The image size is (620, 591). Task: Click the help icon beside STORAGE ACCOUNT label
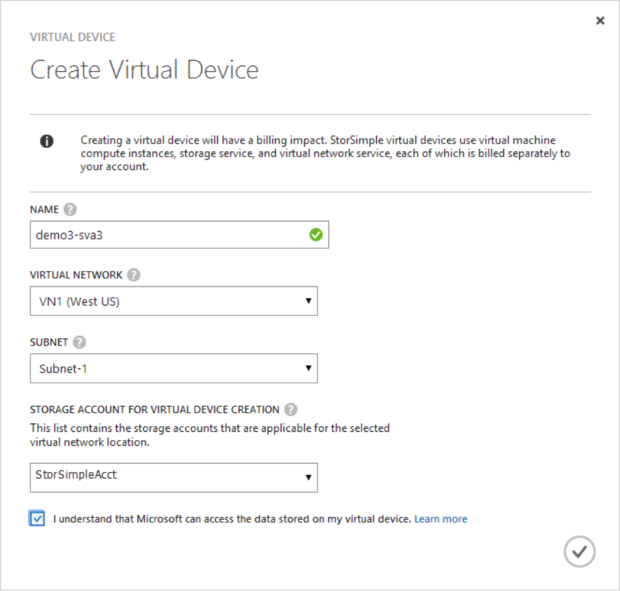click(291, 410)
